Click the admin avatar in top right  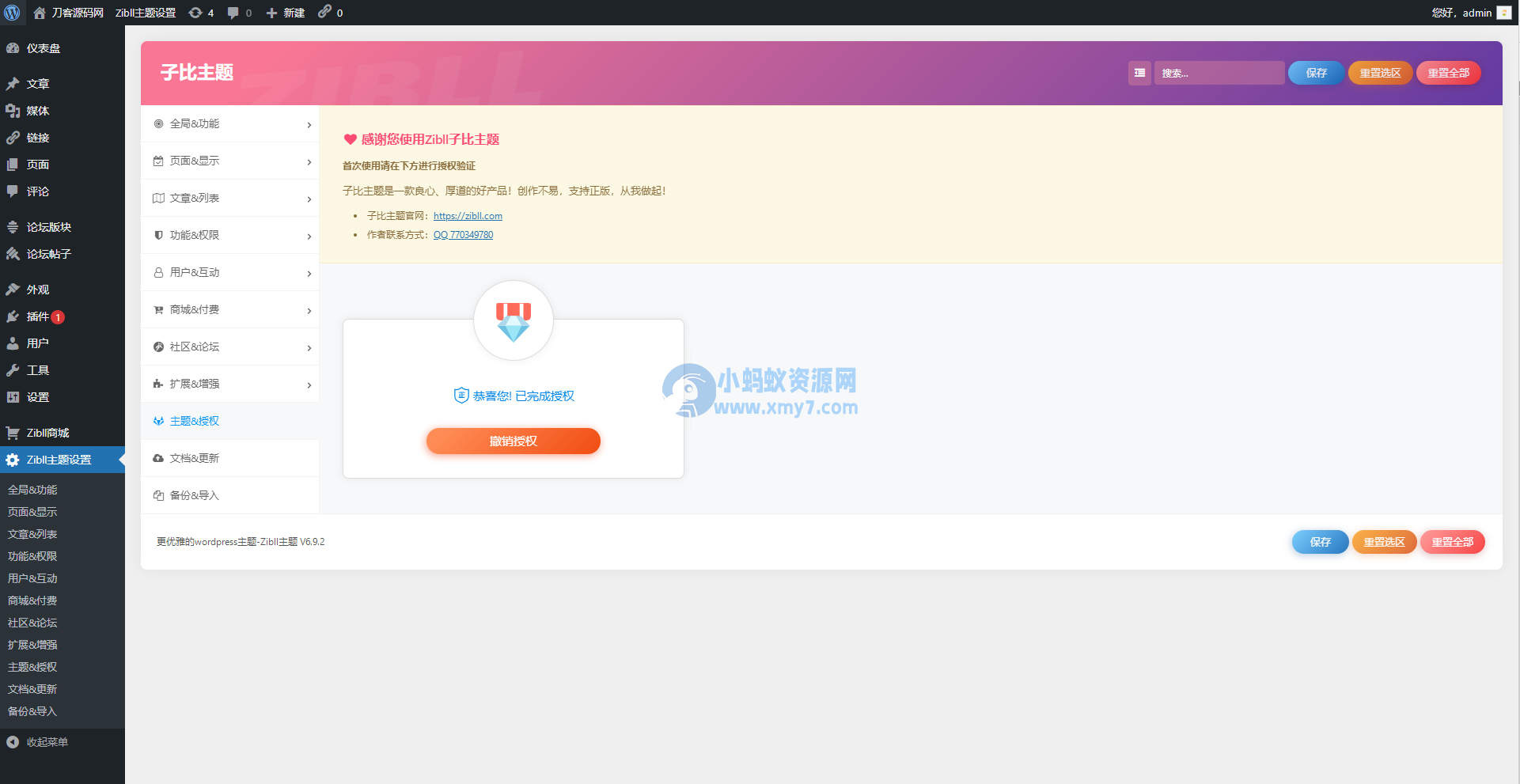click(x=1504, y=13)
